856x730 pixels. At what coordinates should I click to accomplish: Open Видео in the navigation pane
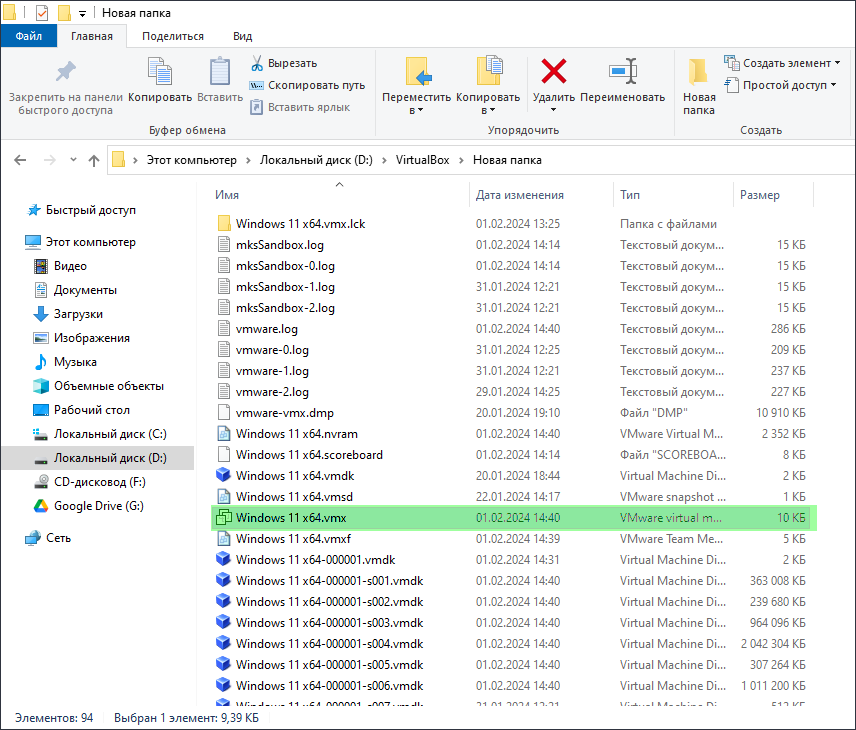coord(70,266)
